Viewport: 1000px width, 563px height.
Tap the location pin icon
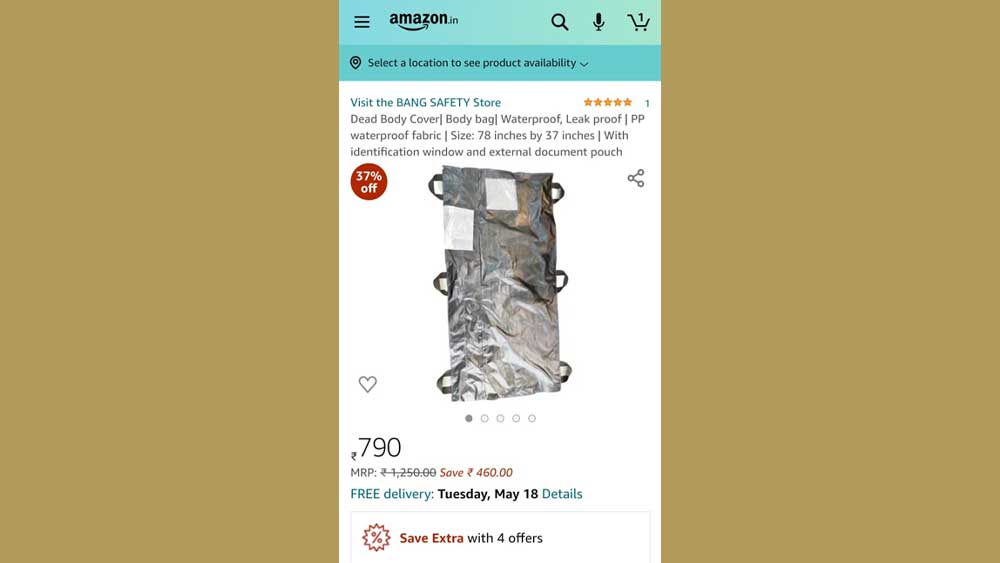coord(355,62)
